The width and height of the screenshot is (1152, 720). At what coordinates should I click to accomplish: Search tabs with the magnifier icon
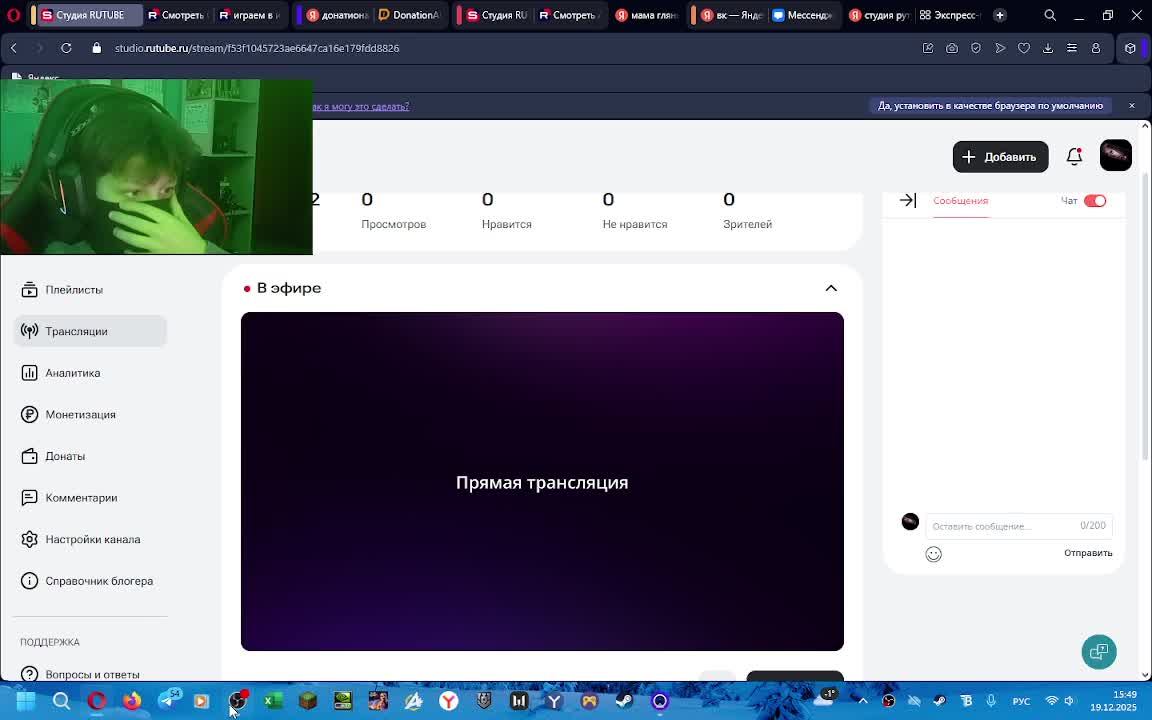coord(1050,15)
